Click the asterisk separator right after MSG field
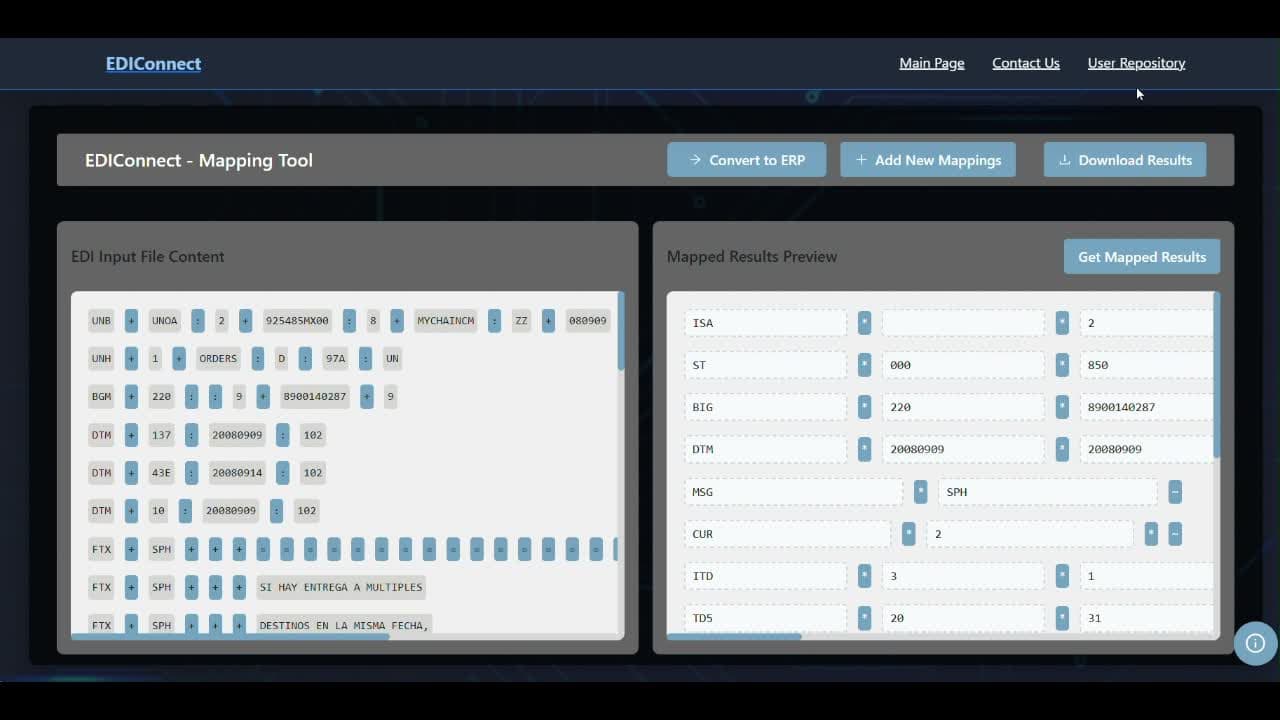 point(920,492)
